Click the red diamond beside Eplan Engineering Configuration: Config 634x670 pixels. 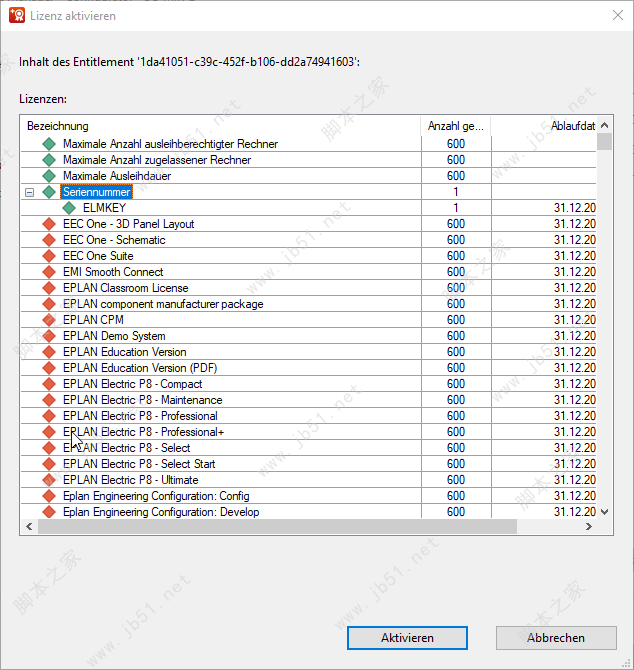49,496
